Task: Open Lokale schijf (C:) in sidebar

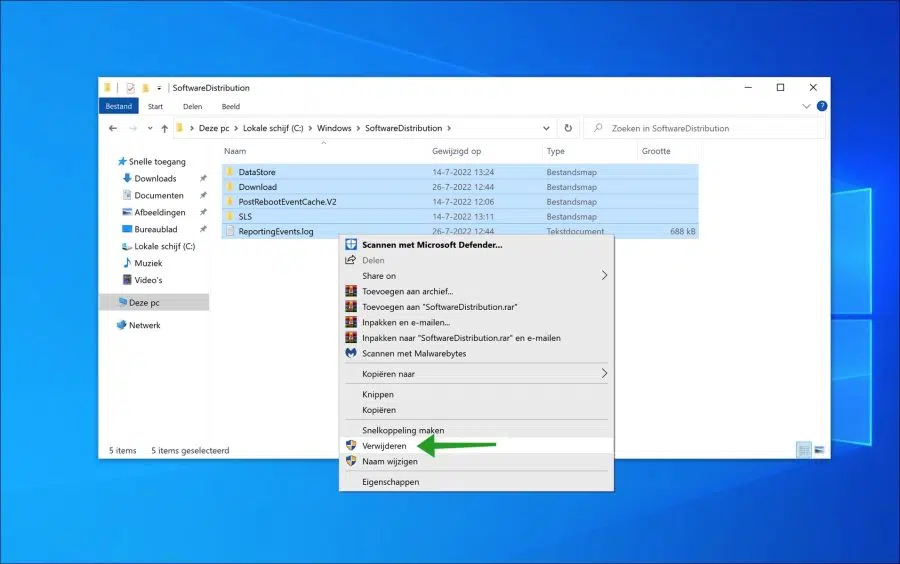Action: 165,246
